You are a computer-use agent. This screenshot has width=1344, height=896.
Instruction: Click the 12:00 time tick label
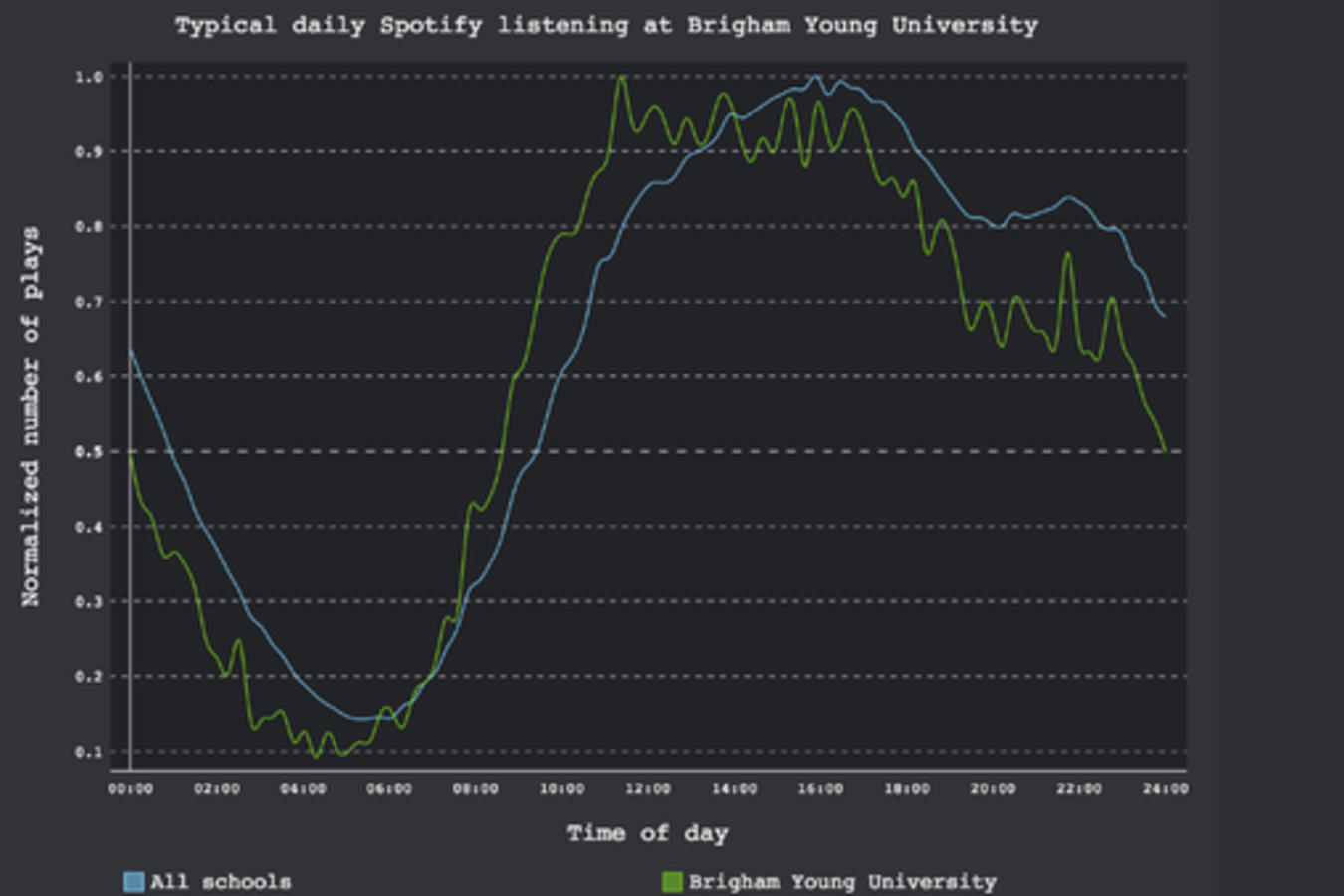click(x=648, y=789)
